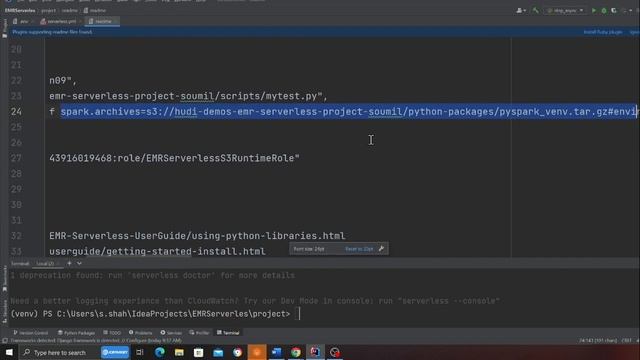The height and width of the screenshot is (360, 640).
Task: Open Microsoft Word from taskbar
Action: (276, 352)
